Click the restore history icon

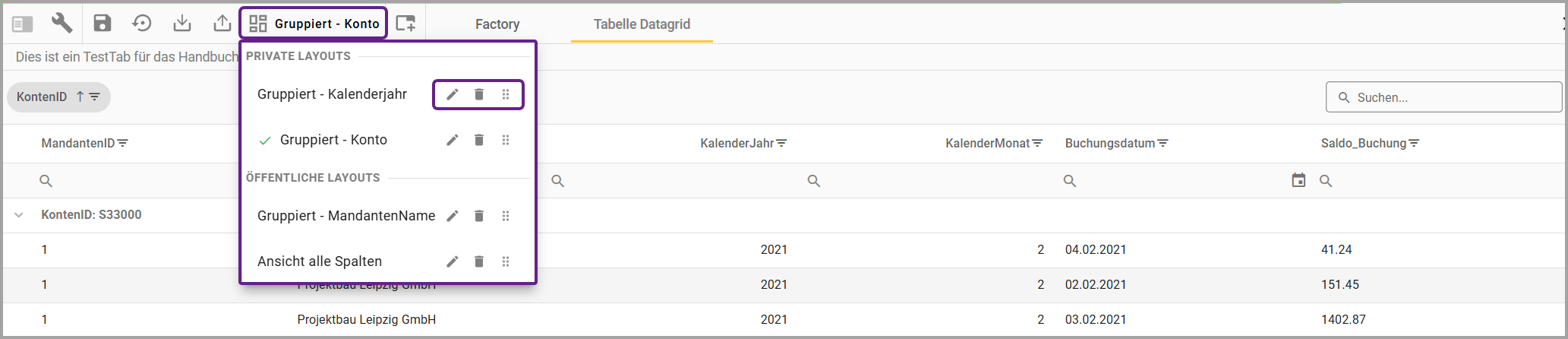142,24
